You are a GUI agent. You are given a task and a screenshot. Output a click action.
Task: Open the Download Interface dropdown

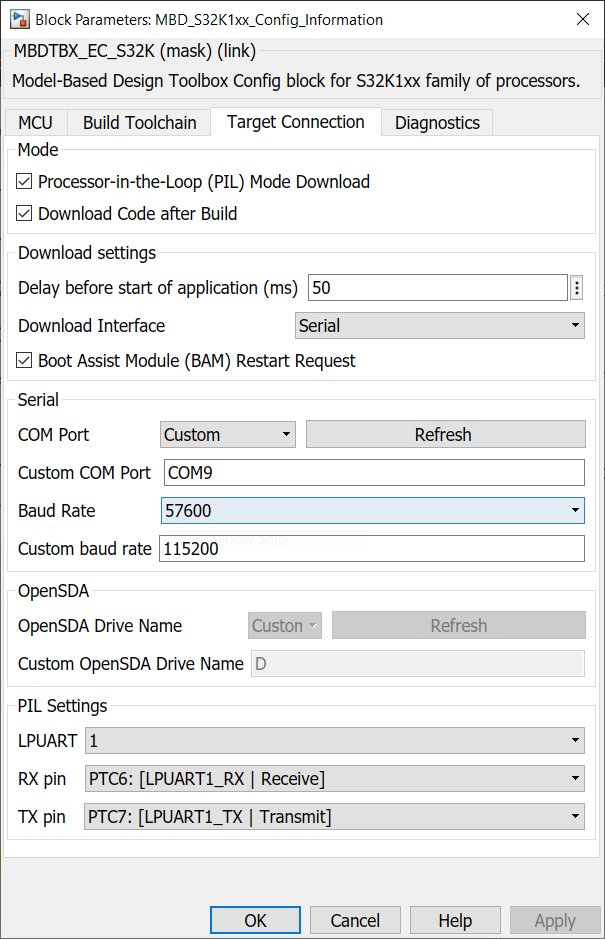click(440, 326)
